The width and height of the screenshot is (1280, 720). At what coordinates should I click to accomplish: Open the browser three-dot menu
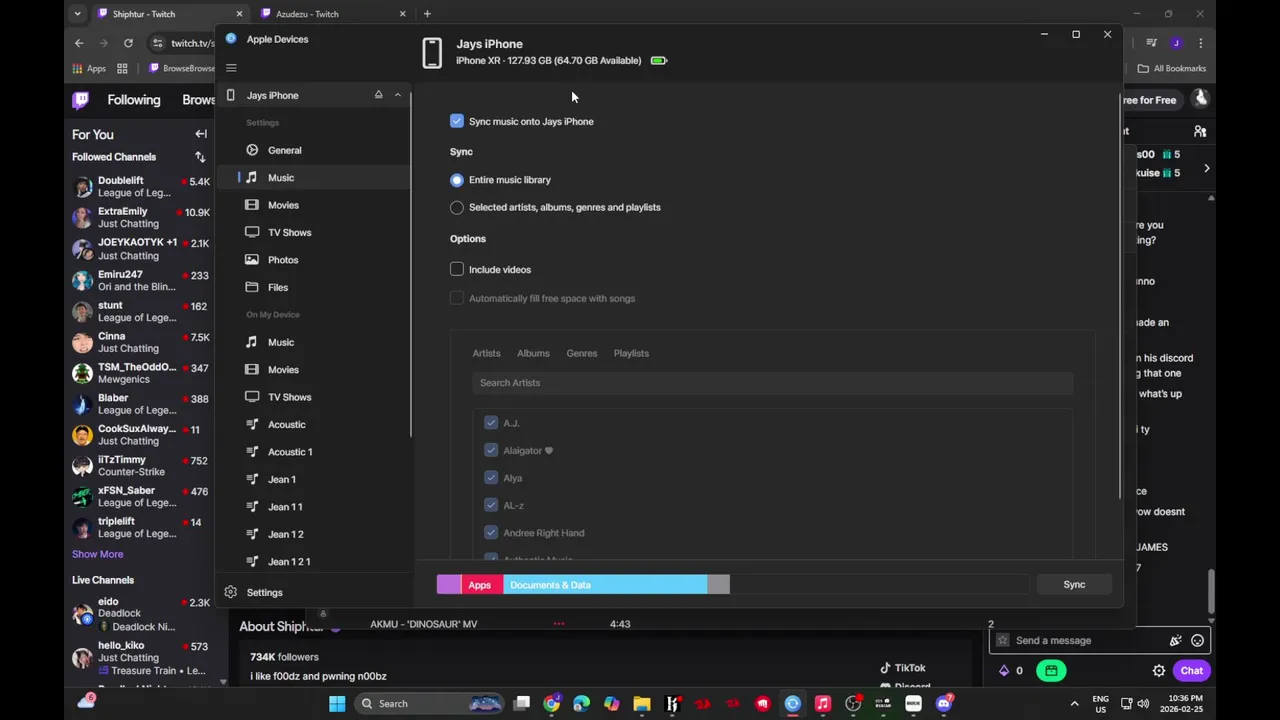(1200, 43)
